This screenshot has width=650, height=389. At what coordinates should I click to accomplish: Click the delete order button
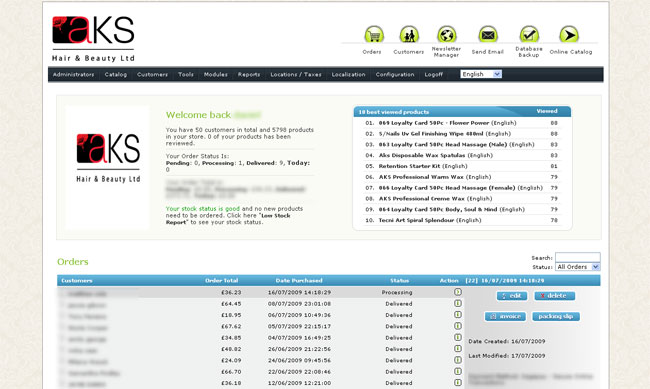(x=555, y=296)
